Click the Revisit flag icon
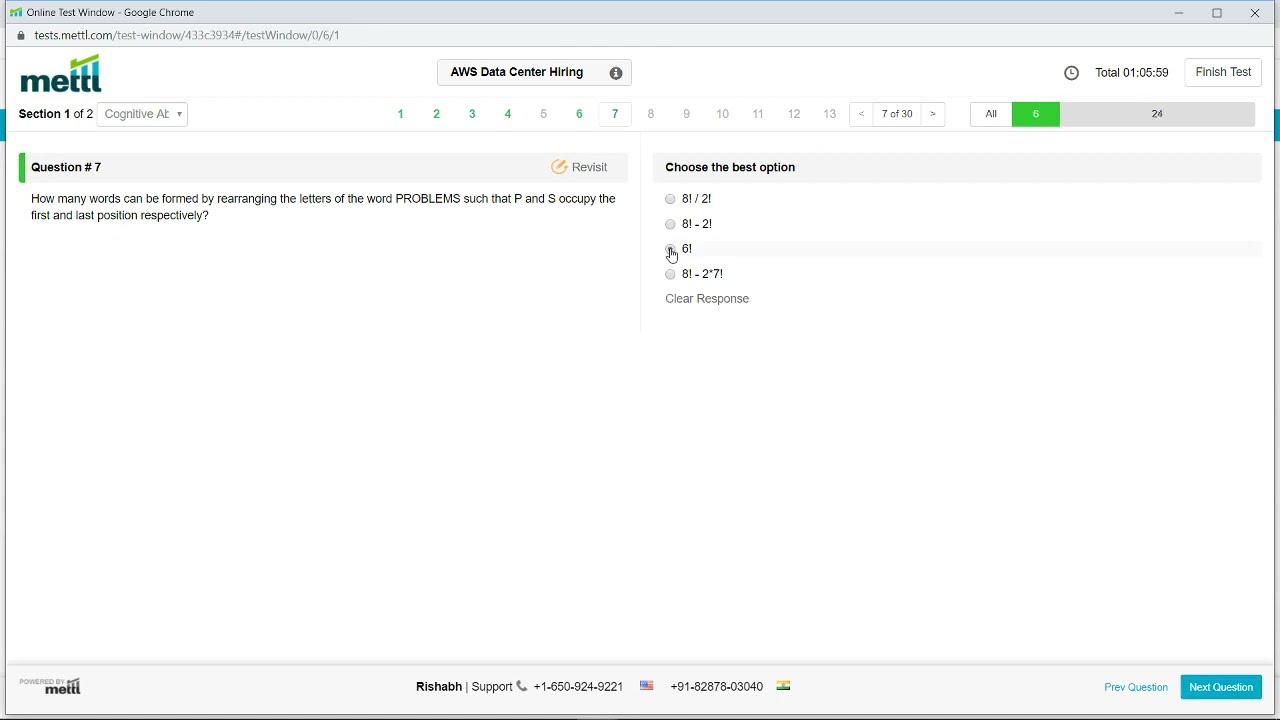Screen dimensions: 1280x720 pos(560,167)
